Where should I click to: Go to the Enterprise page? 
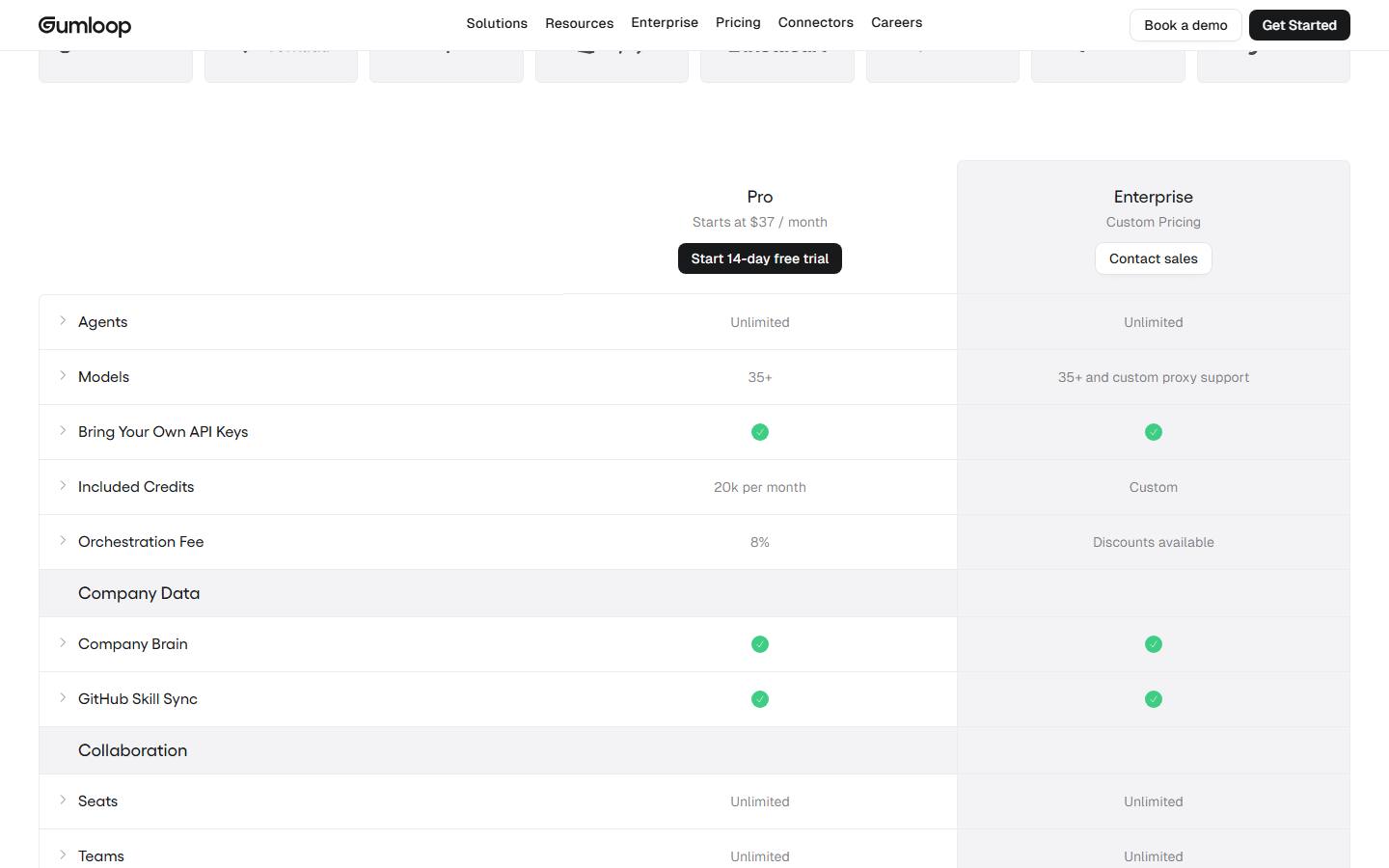tap(665, 22)
